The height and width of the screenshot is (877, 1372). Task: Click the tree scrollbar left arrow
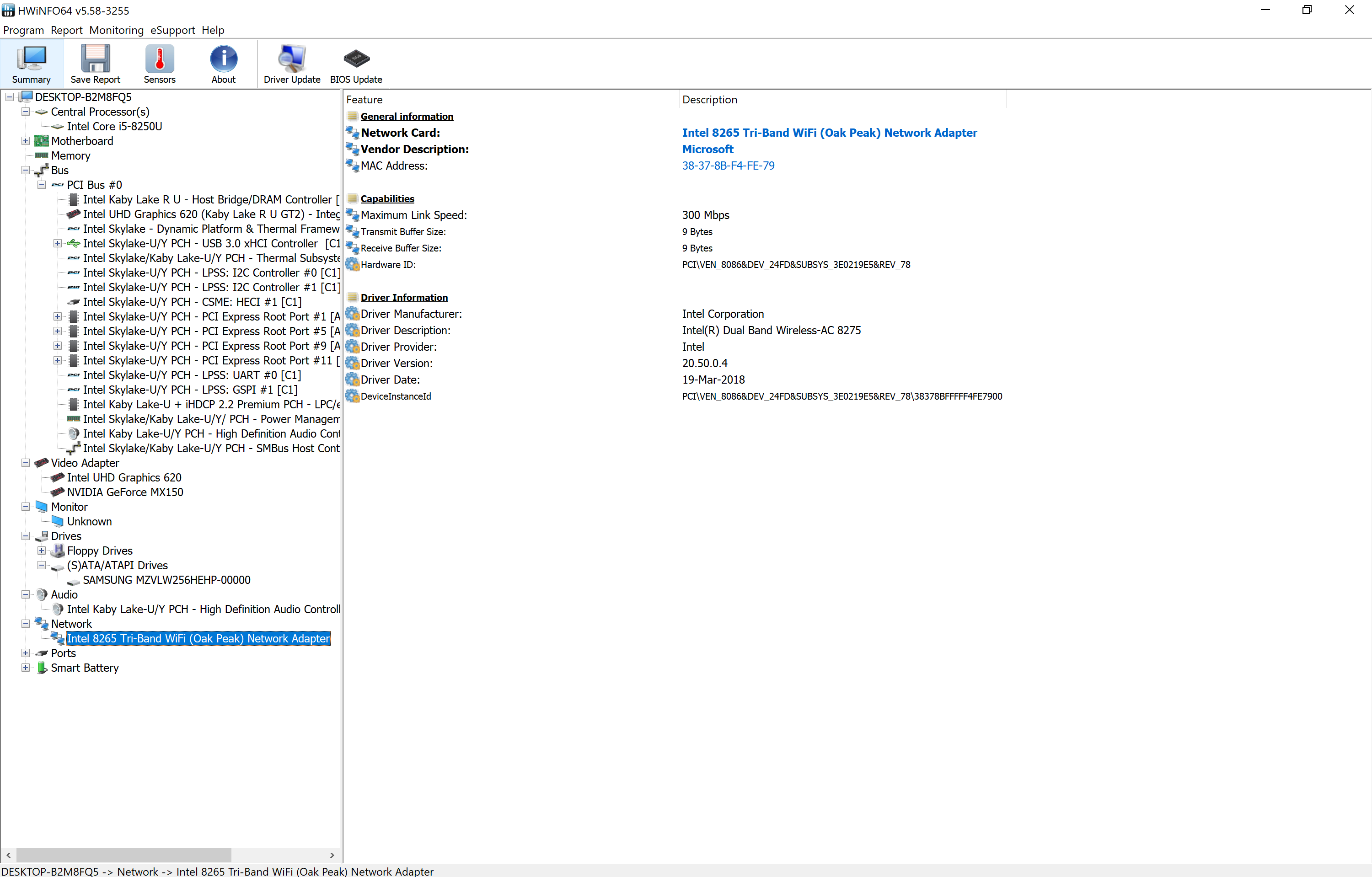point(8,855)
